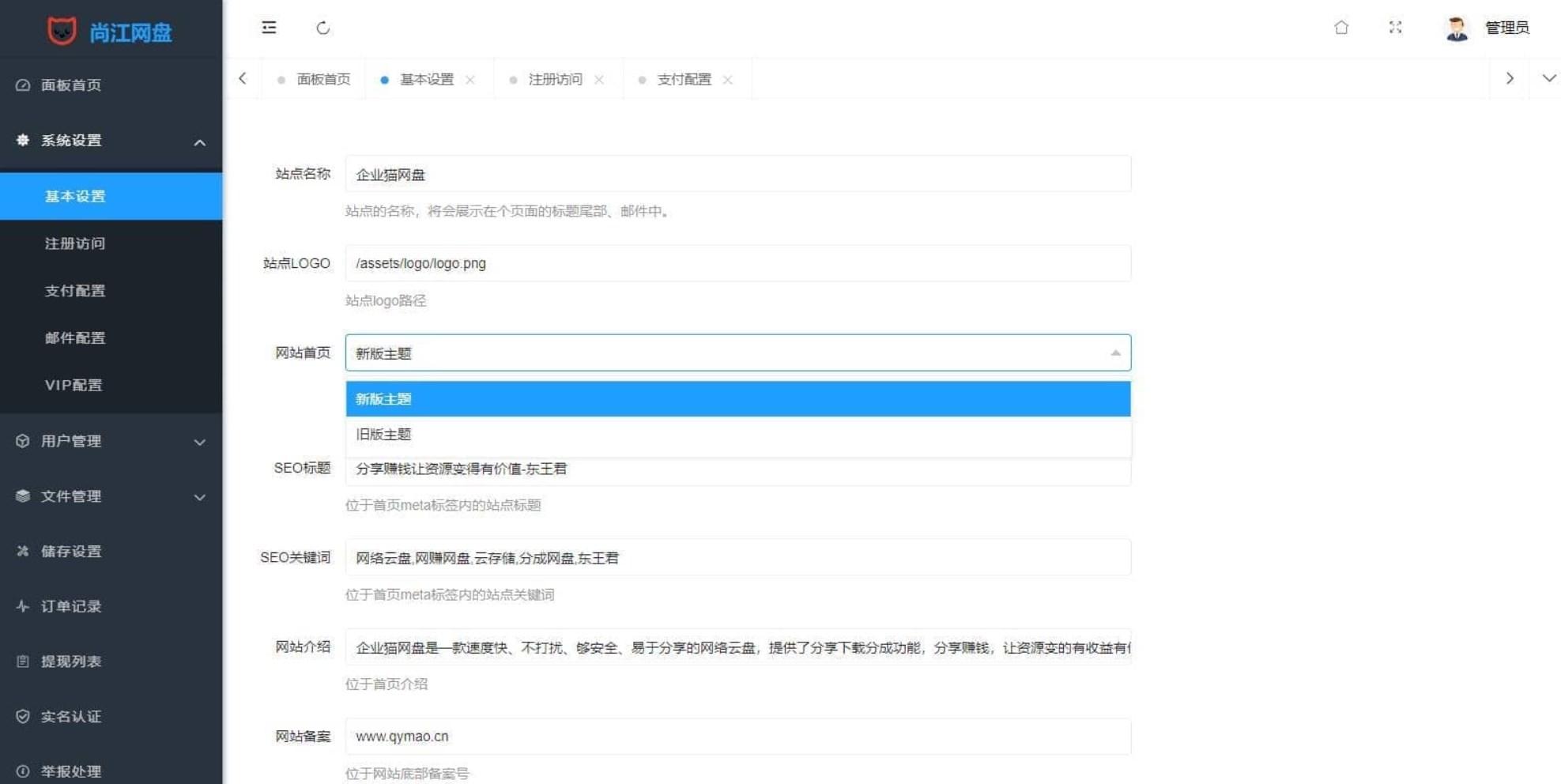Viewport: 1561px width, 784px height.
Task: Click the layers icon beside 文件管理
Action: pos(23,496)
